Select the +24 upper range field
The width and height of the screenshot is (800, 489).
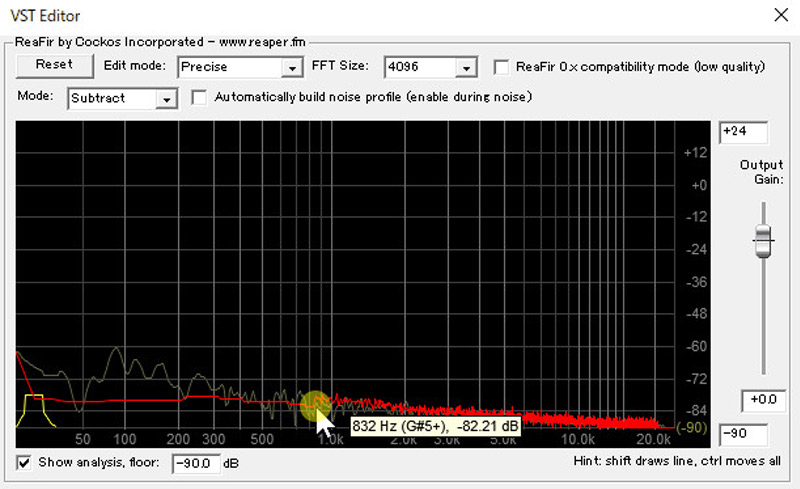click(743, 133)
